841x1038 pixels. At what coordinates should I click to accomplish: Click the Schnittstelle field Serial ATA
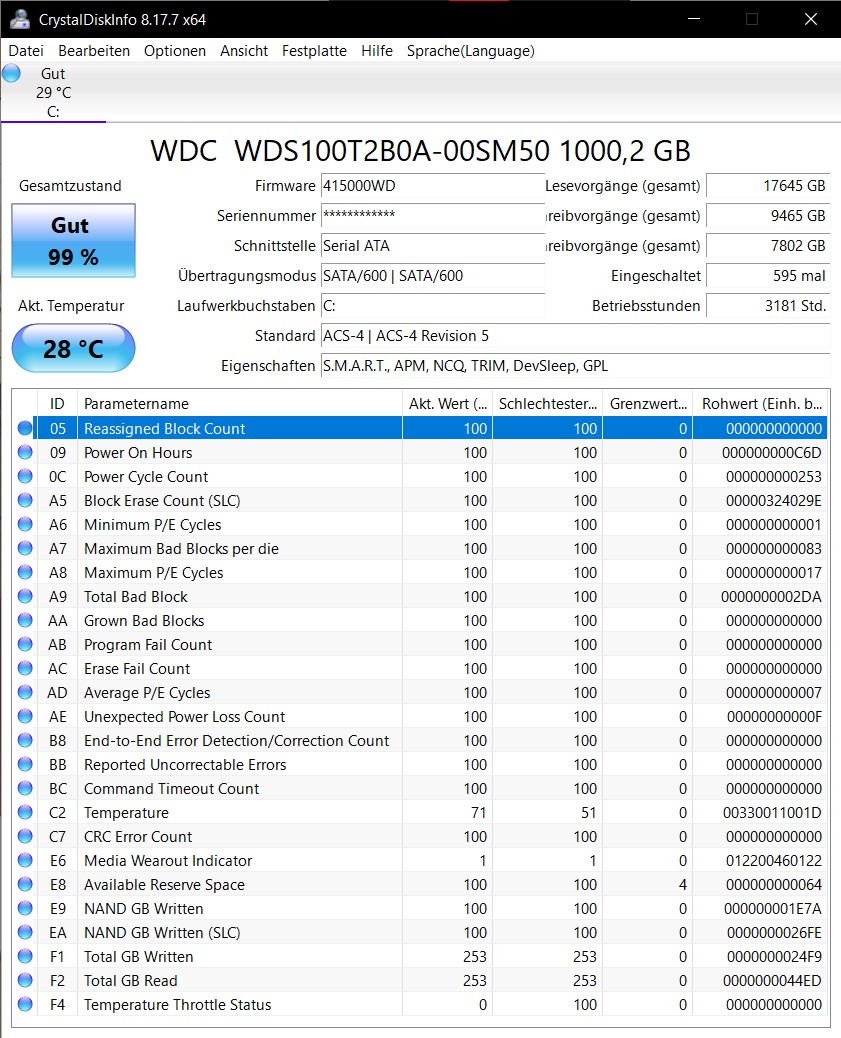[432, 246]
